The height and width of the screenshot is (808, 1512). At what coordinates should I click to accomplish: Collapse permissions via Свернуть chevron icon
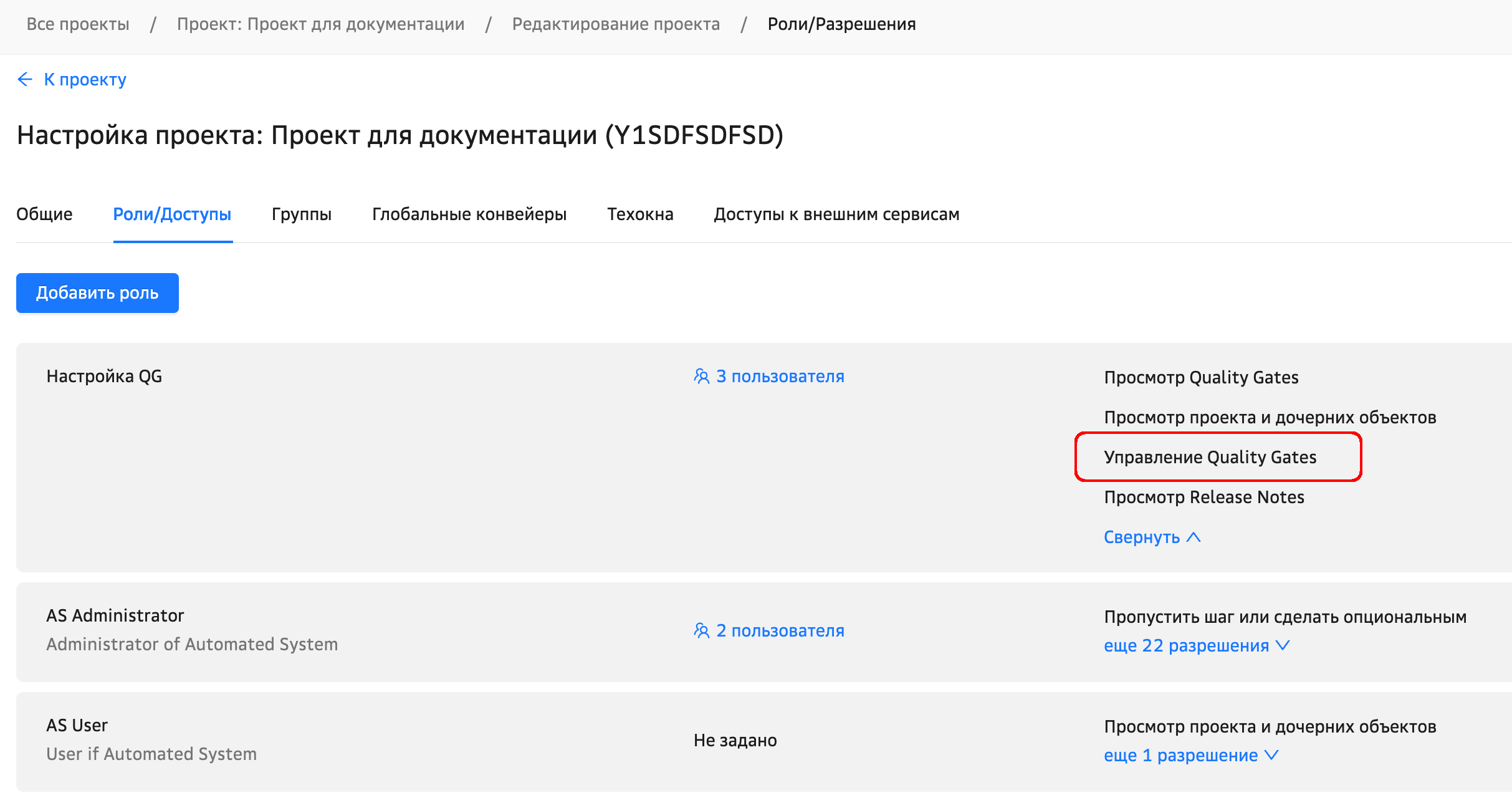click(1194, 537)
